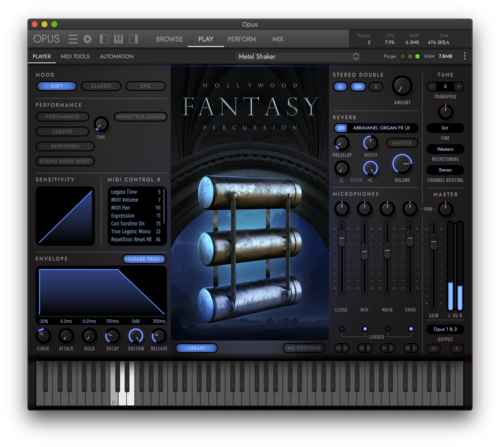Open the Opus hamburger main menu
This screenshot has height=447, width=500.
click(73, 39)
